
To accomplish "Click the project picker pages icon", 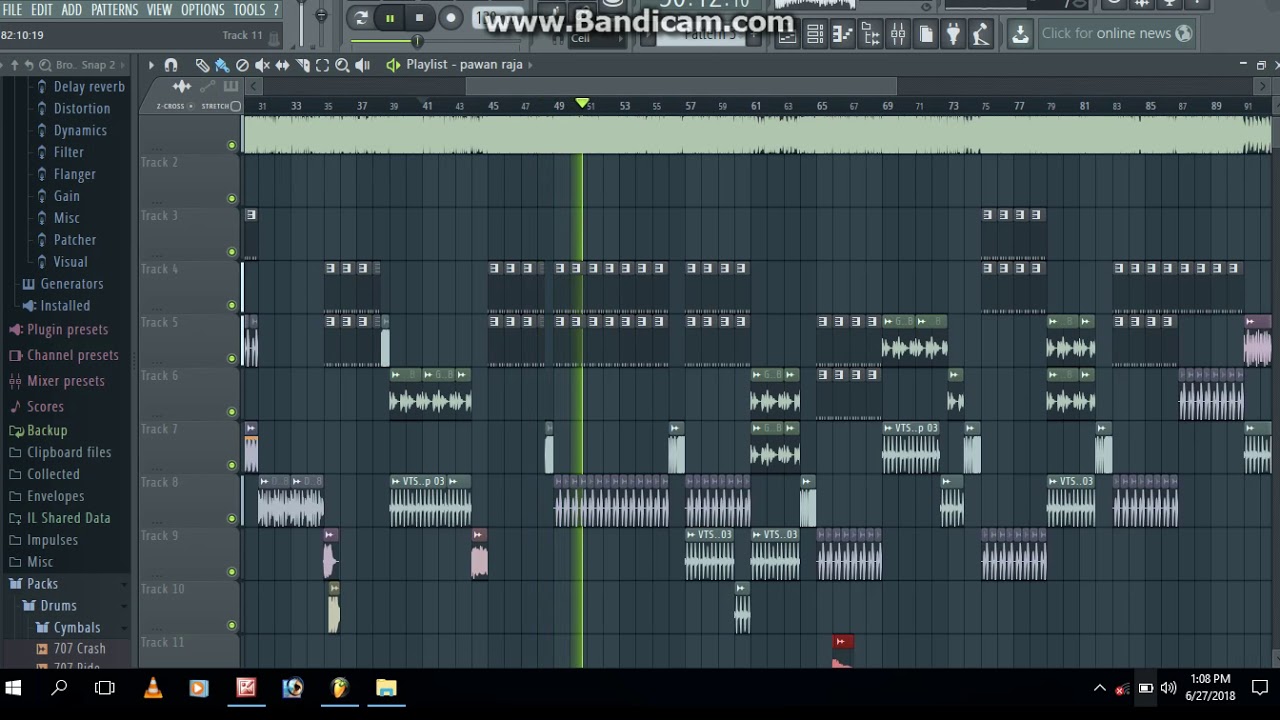I will coord(926,35).
